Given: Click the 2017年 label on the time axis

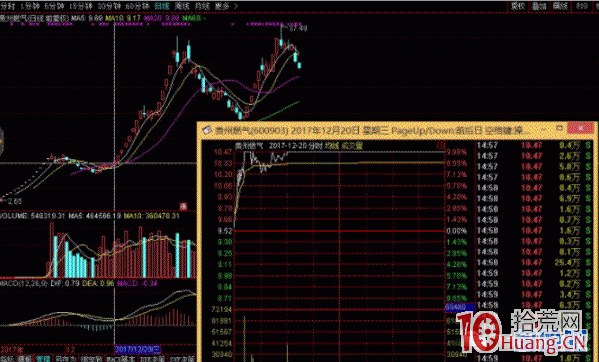Looking at the screenshot, I should coord(12,349).
